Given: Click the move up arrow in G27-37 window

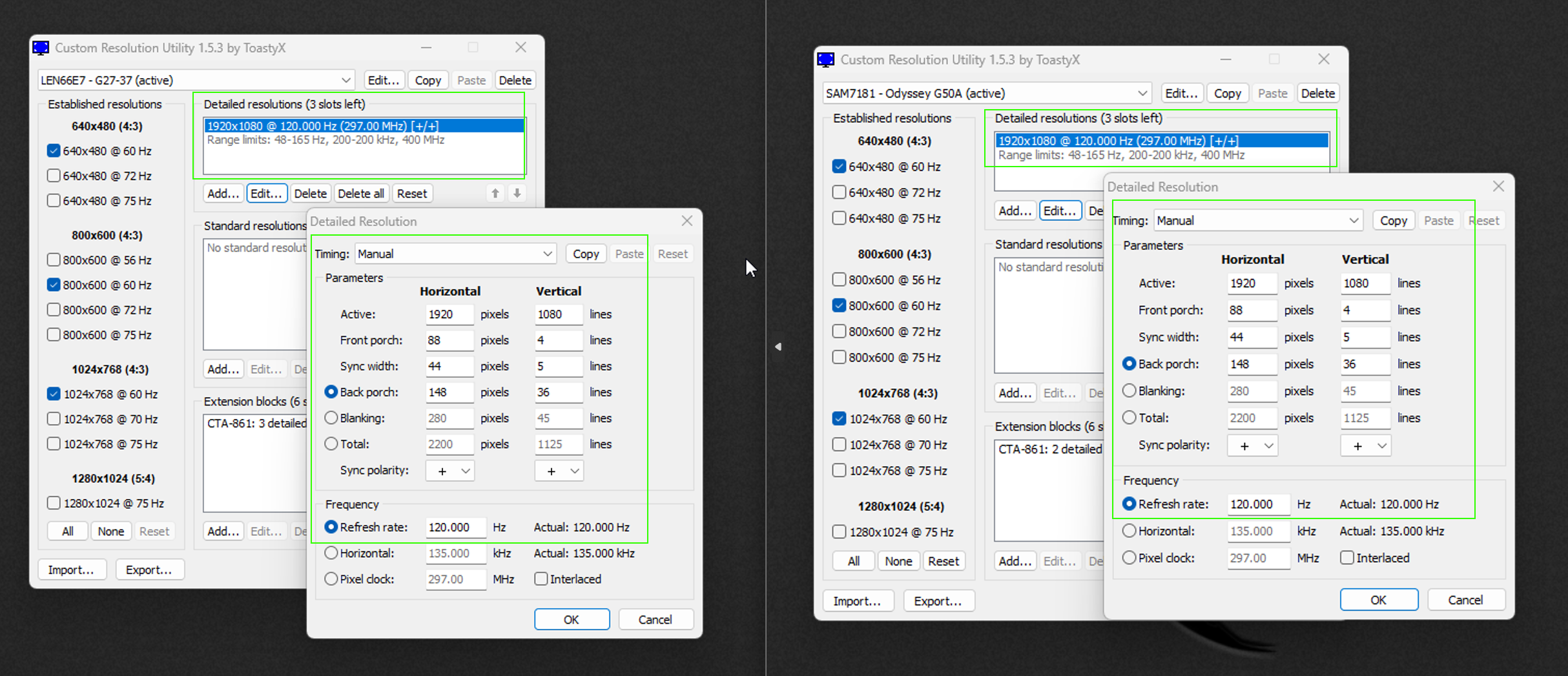Looking at the screenshot, I should (x=495, y=193).
